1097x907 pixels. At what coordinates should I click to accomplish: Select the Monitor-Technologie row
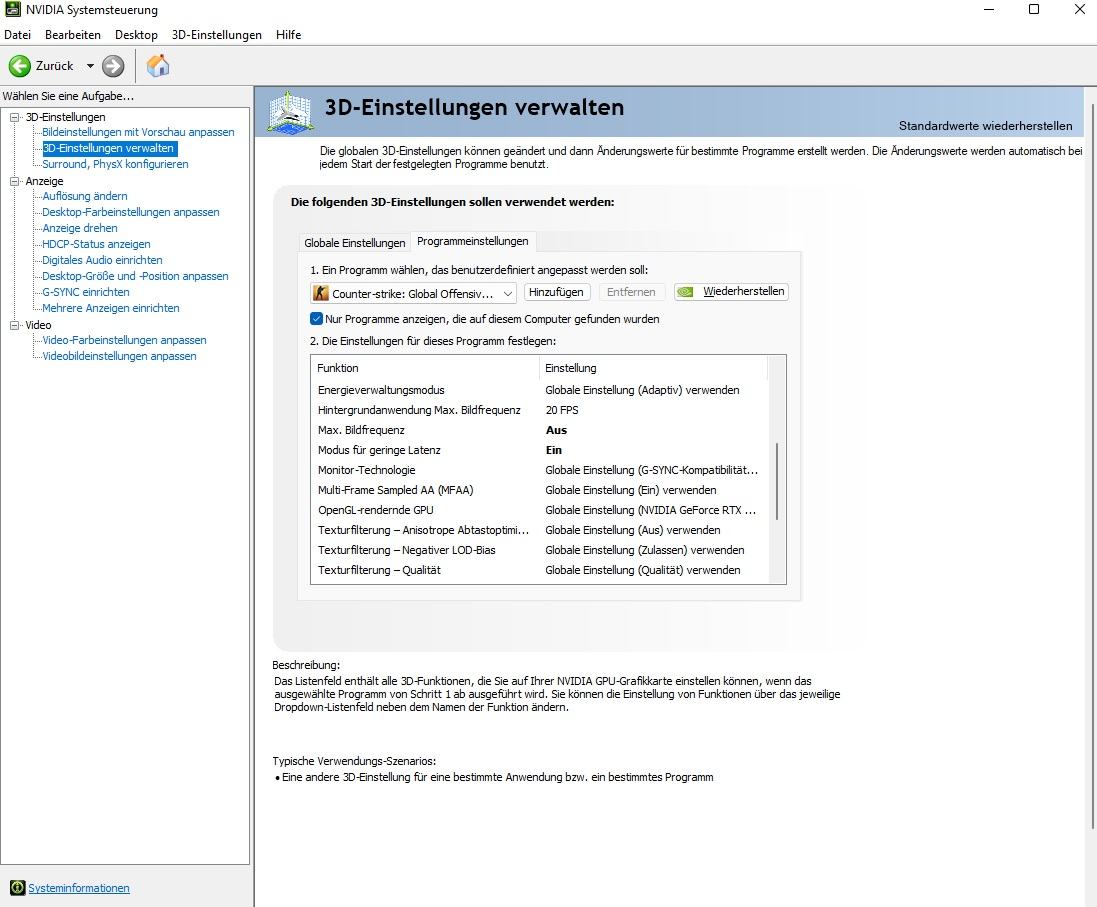539,470
